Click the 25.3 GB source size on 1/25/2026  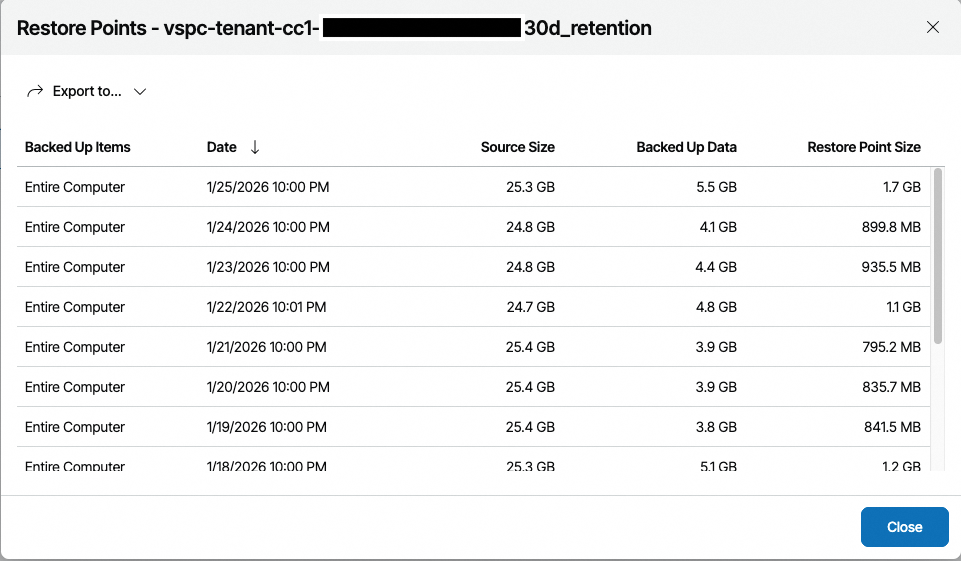point(530,187)
